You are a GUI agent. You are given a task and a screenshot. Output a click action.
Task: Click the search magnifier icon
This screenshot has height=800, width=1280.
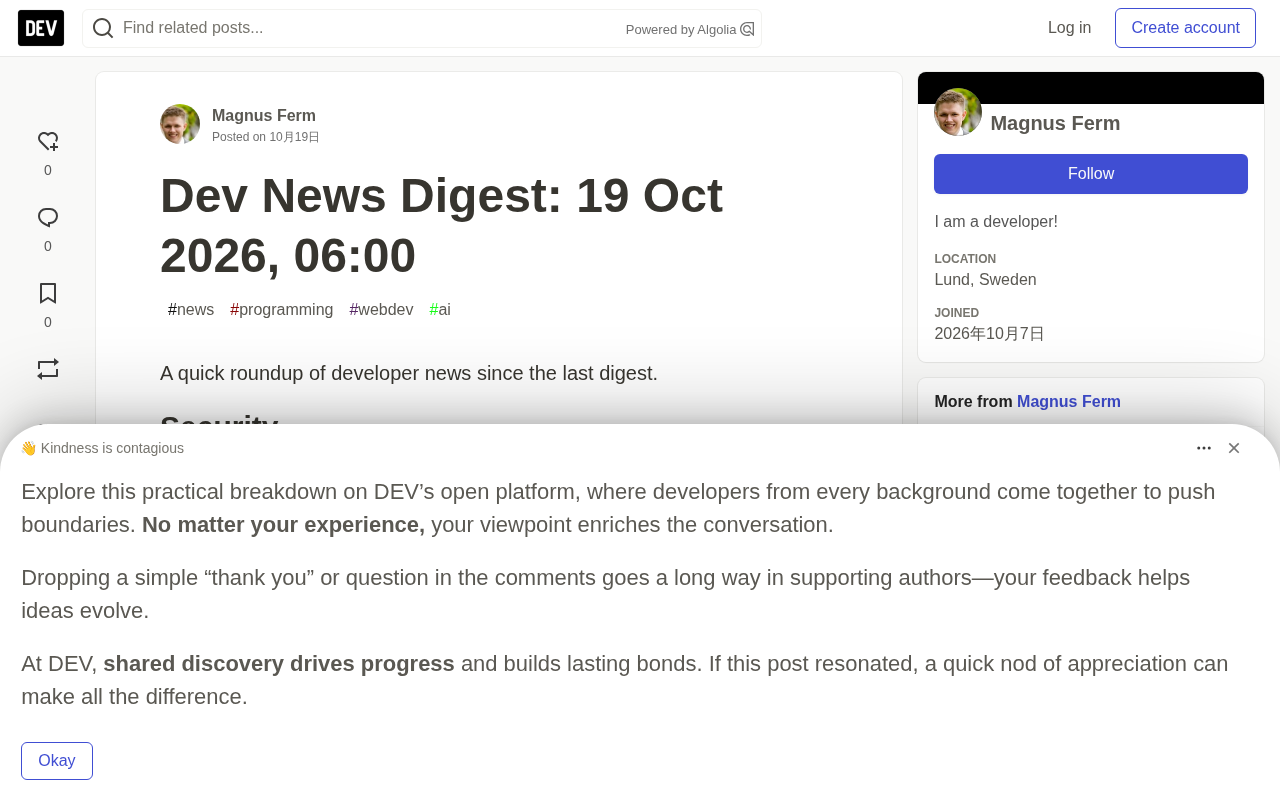pos(103,28)
